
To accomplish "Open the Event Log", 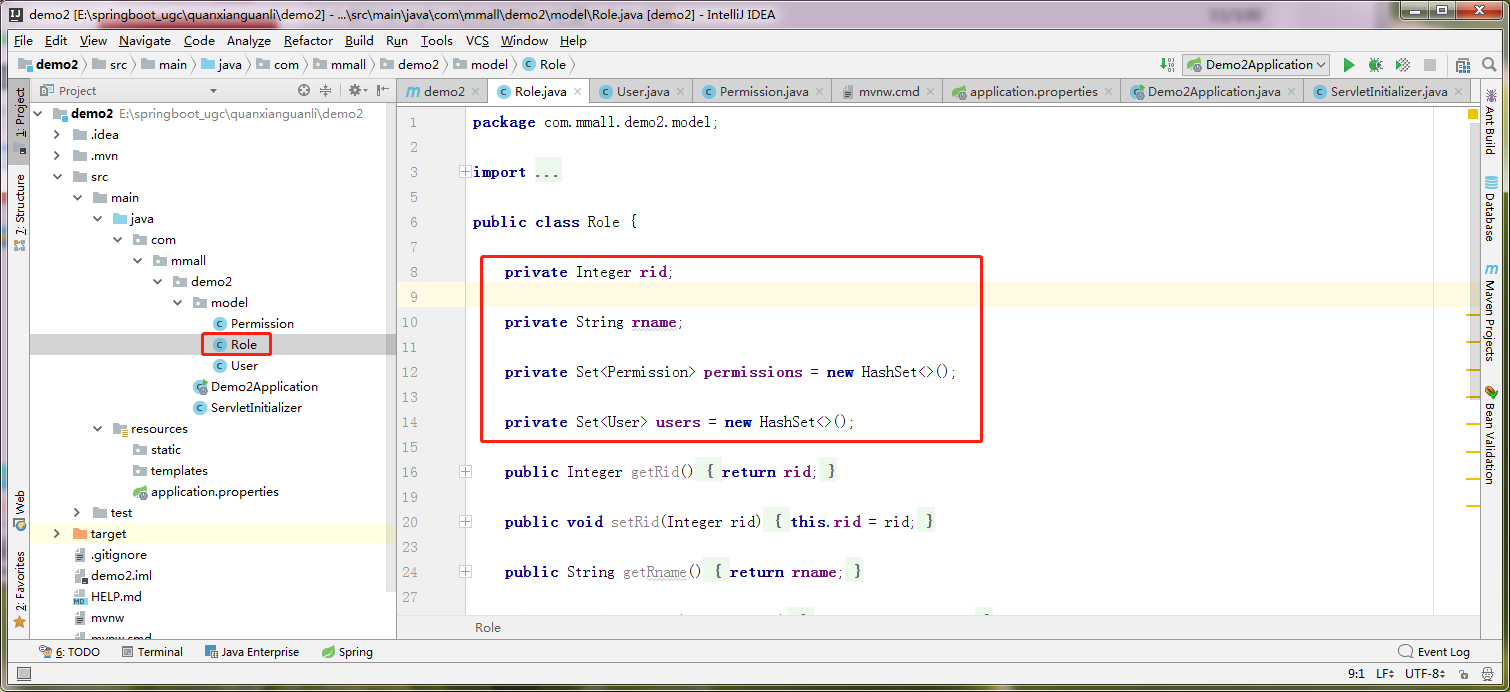I will click(1434, 652).
